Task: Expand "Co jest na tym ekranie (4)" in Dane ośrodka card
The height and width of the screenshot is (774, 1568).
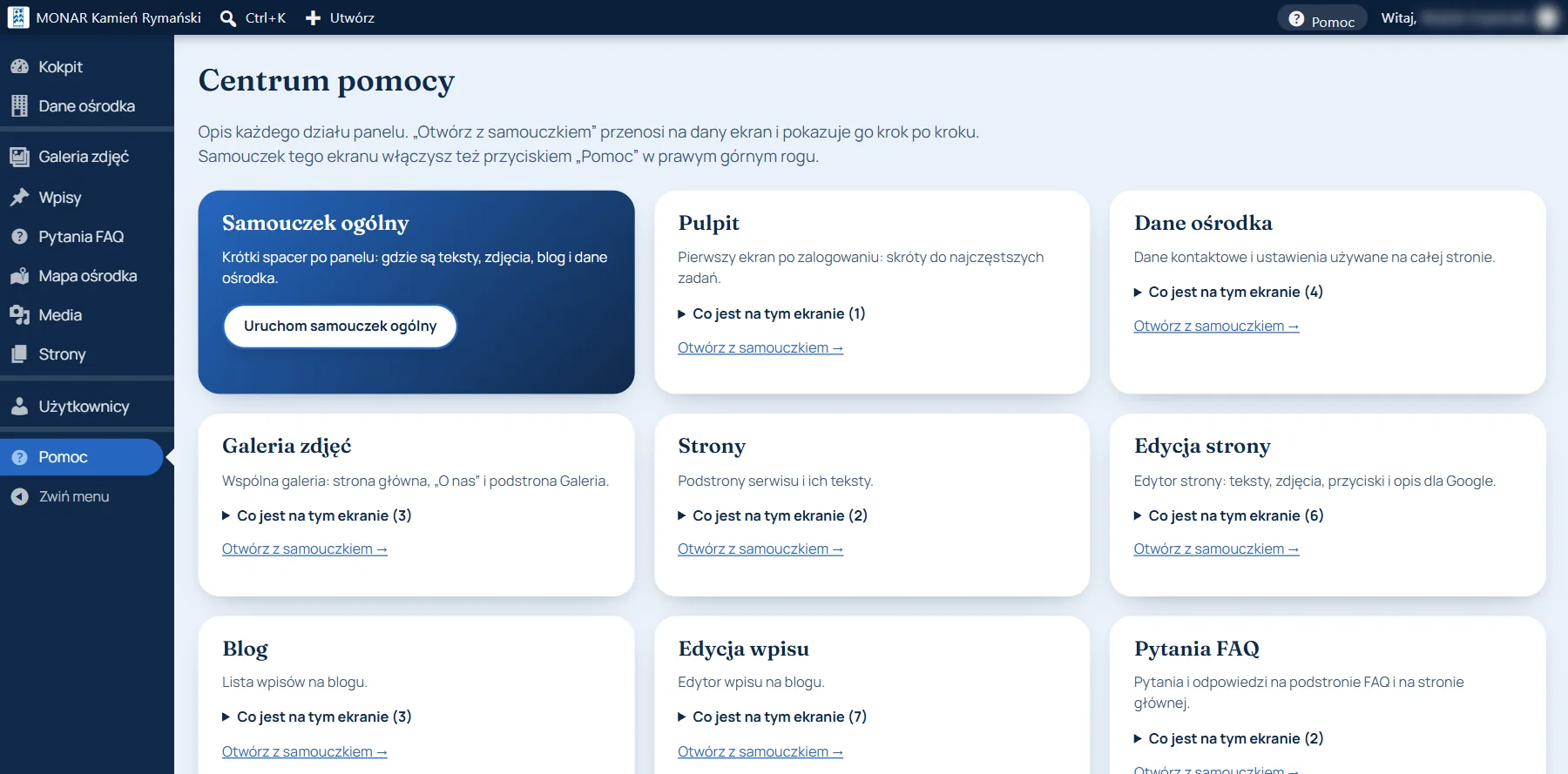Action: click(1228, 292)
